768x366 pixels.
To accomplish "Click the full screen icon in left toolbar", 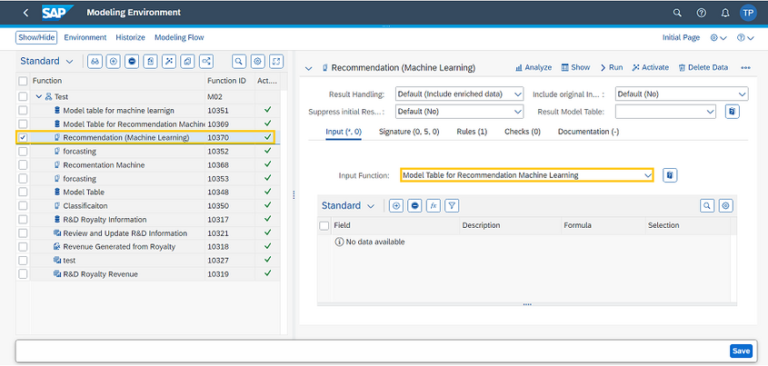I will [277, 61].
